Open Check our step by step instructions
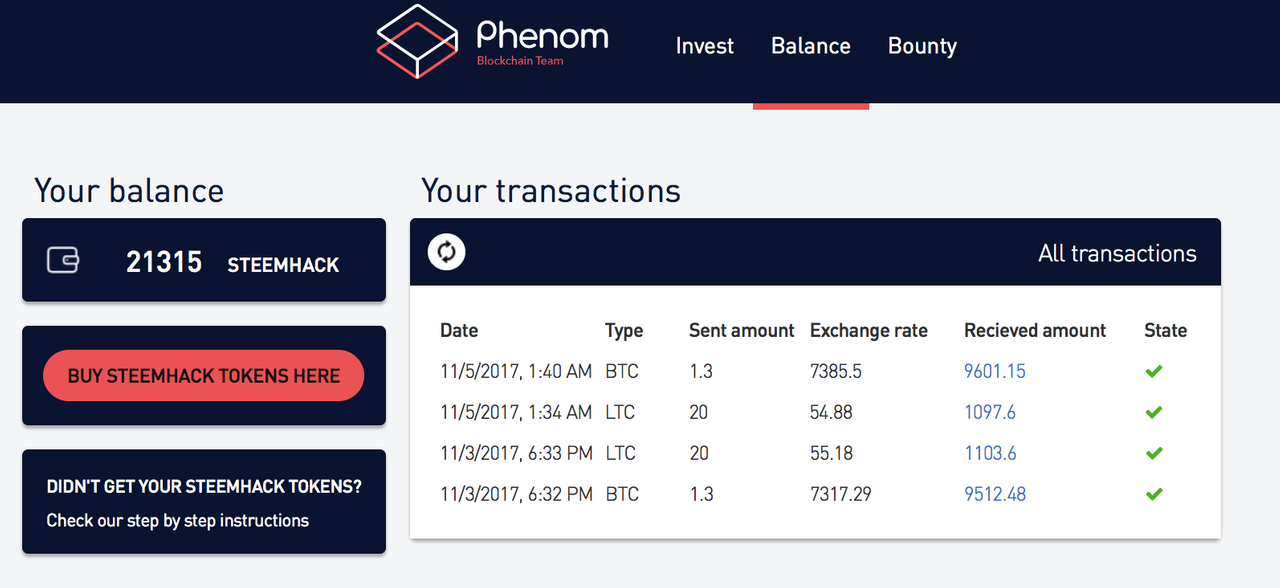This screenshot has height=588, width=1280. point(178,520)
